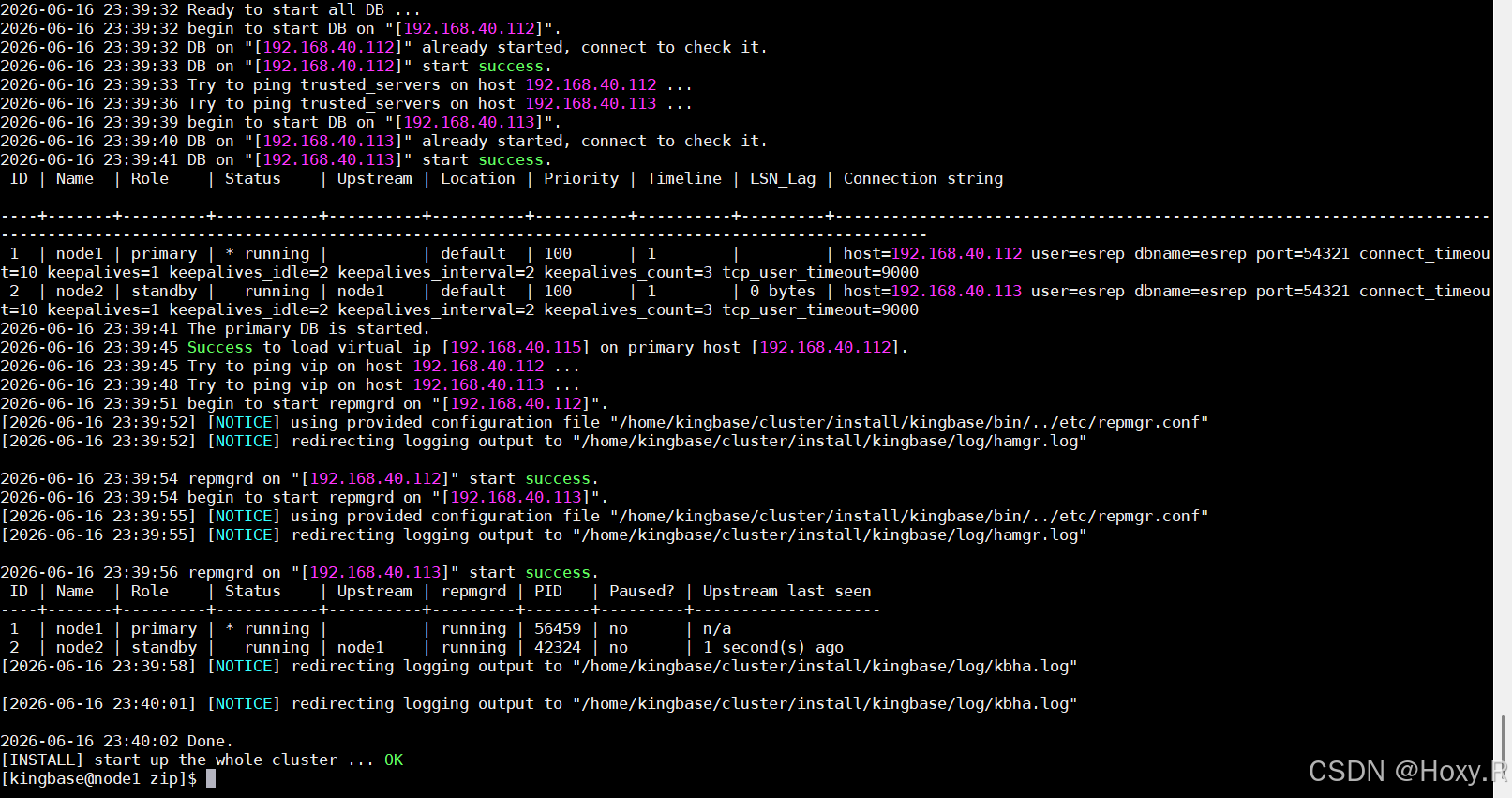Click the terminal scrollbar thumb
1512x798 pixels.
tap(1503, 747)
